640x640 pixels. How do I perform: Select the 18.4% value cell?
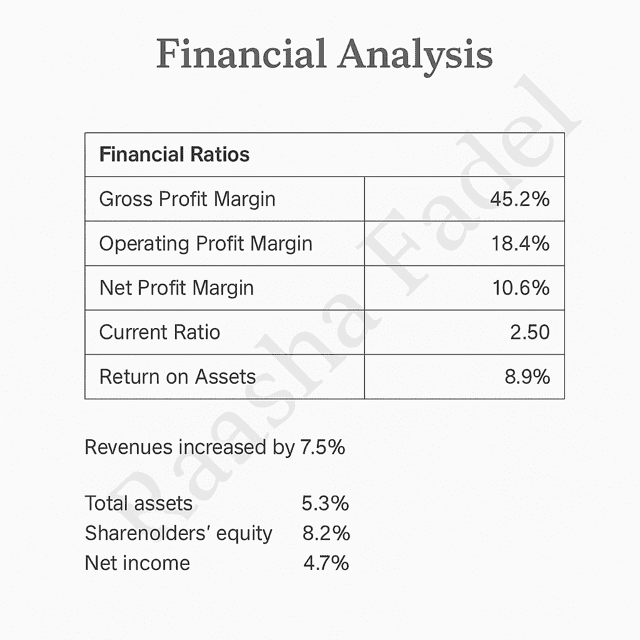point(520,244)
